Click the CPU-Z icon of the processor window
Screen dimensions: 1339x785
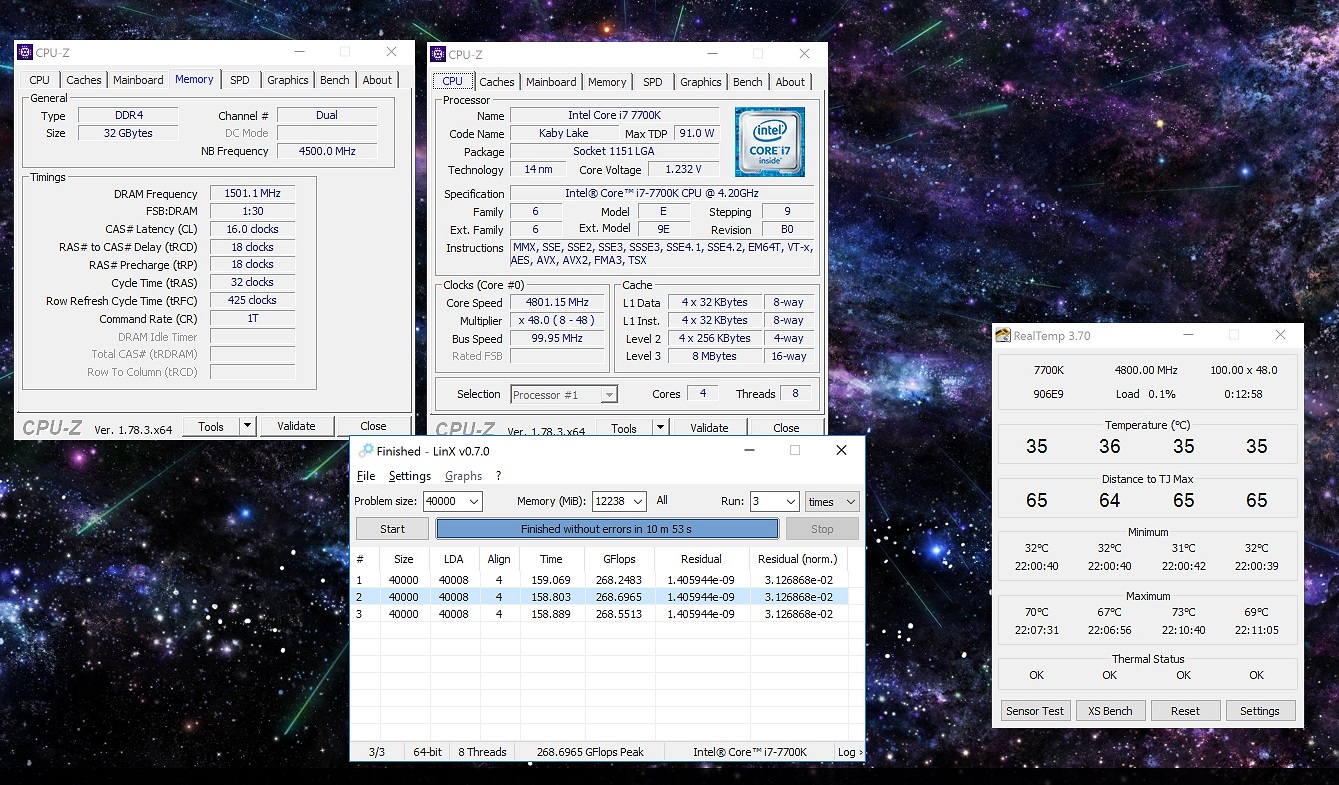click(439, 55)
